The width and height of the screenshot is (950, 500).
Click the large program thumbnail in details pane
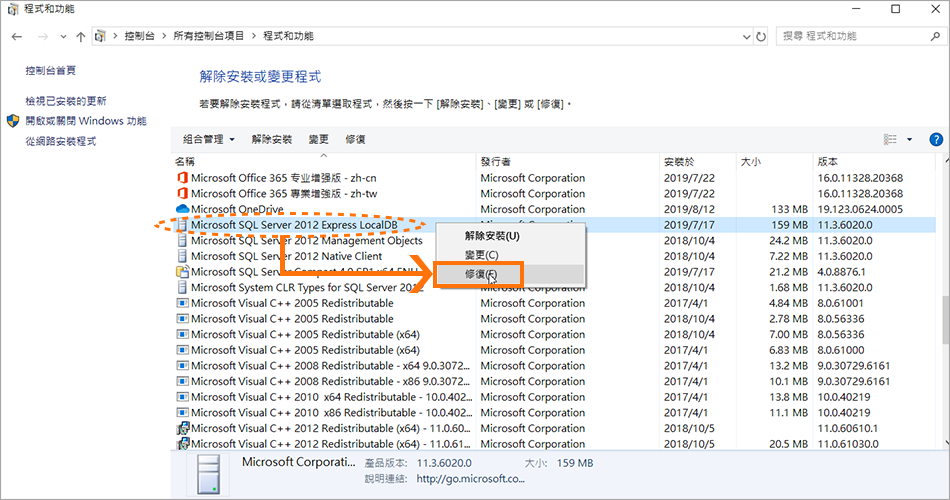[x=208, y=475]
